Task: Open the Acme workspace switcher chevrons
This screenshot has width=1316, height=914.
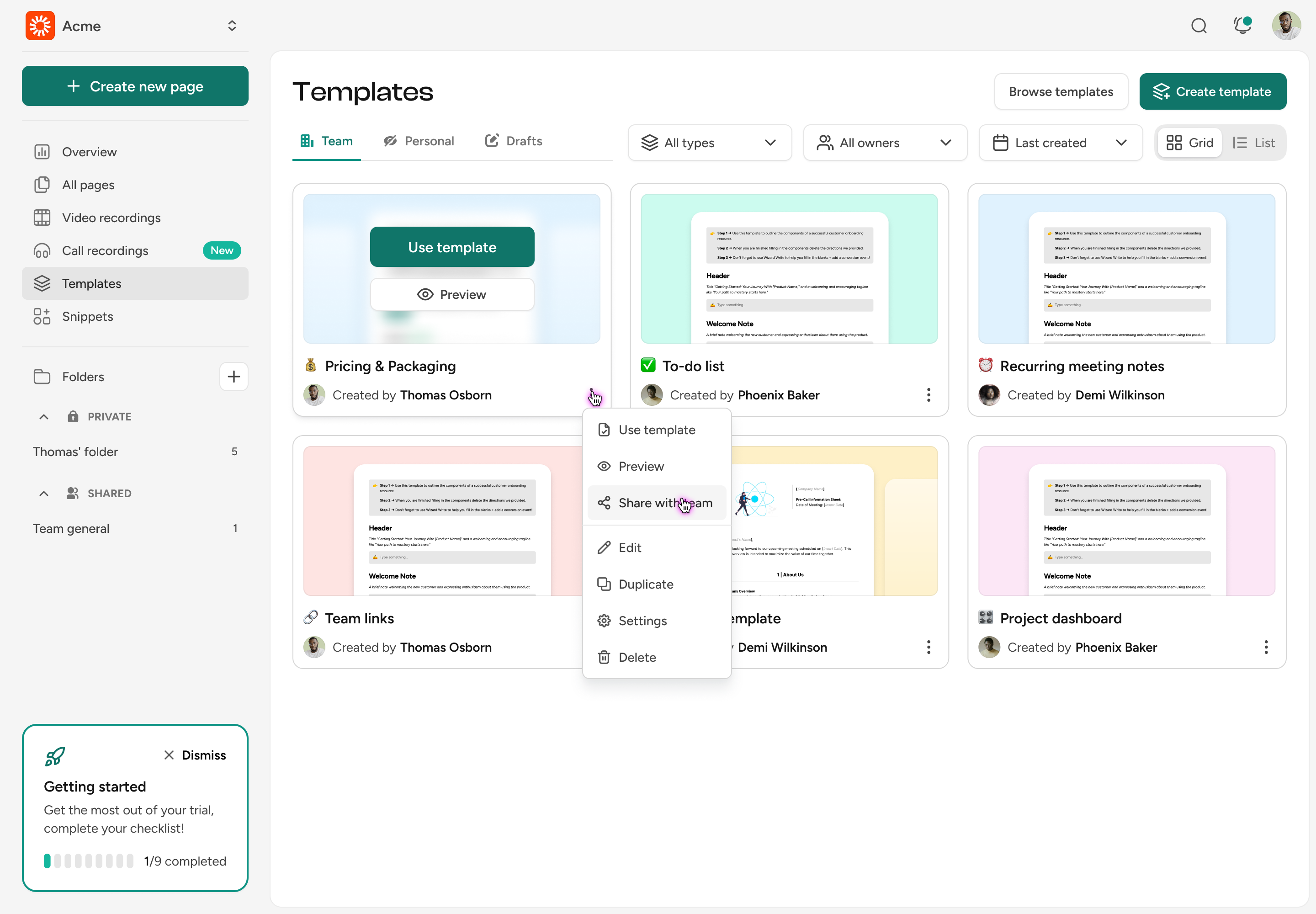Action: point(232,26)
